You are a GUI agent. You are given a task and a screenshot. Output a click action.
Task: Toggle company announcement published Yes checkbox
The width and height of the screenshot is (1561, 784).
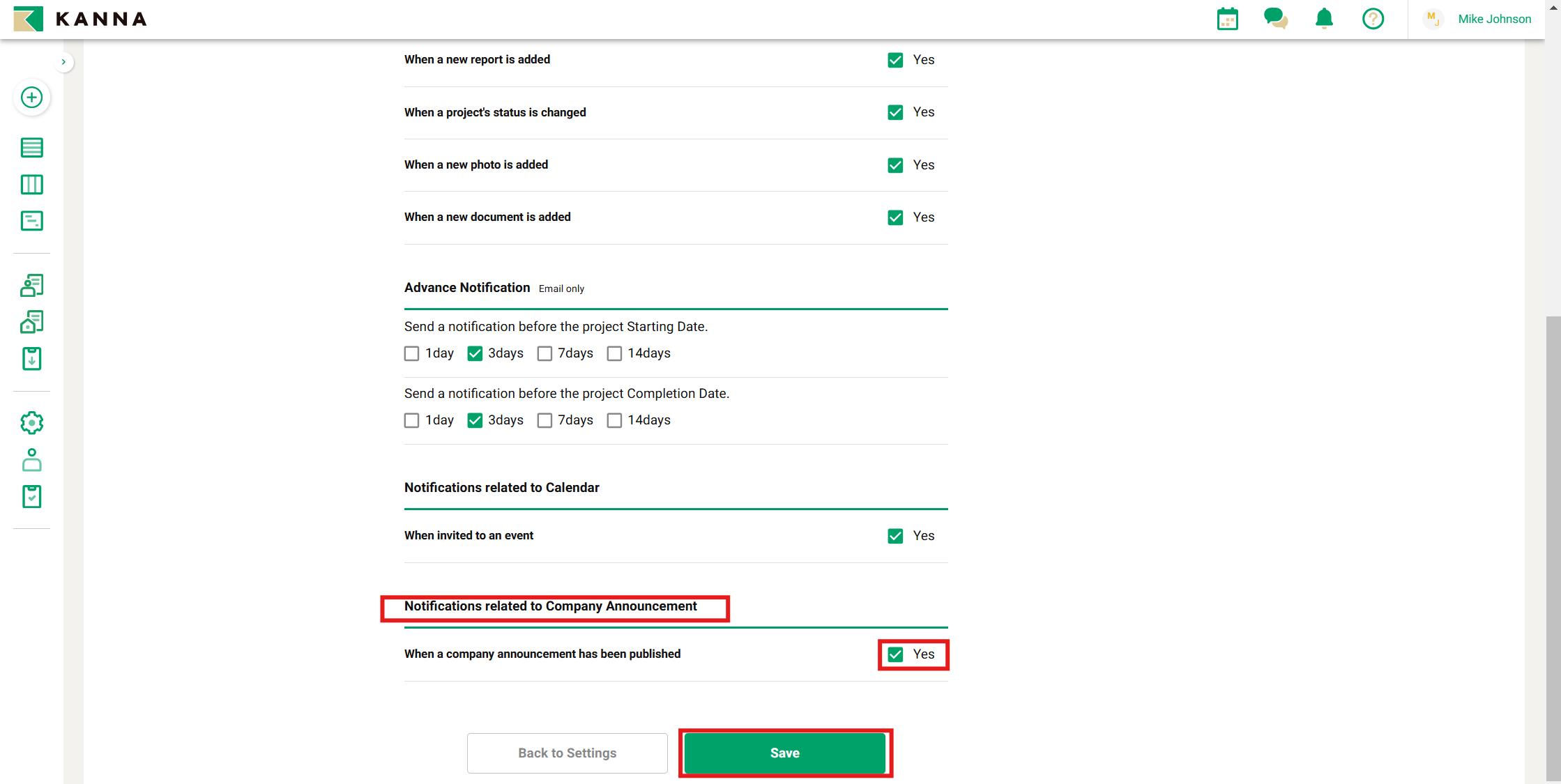tap(895, 654)
